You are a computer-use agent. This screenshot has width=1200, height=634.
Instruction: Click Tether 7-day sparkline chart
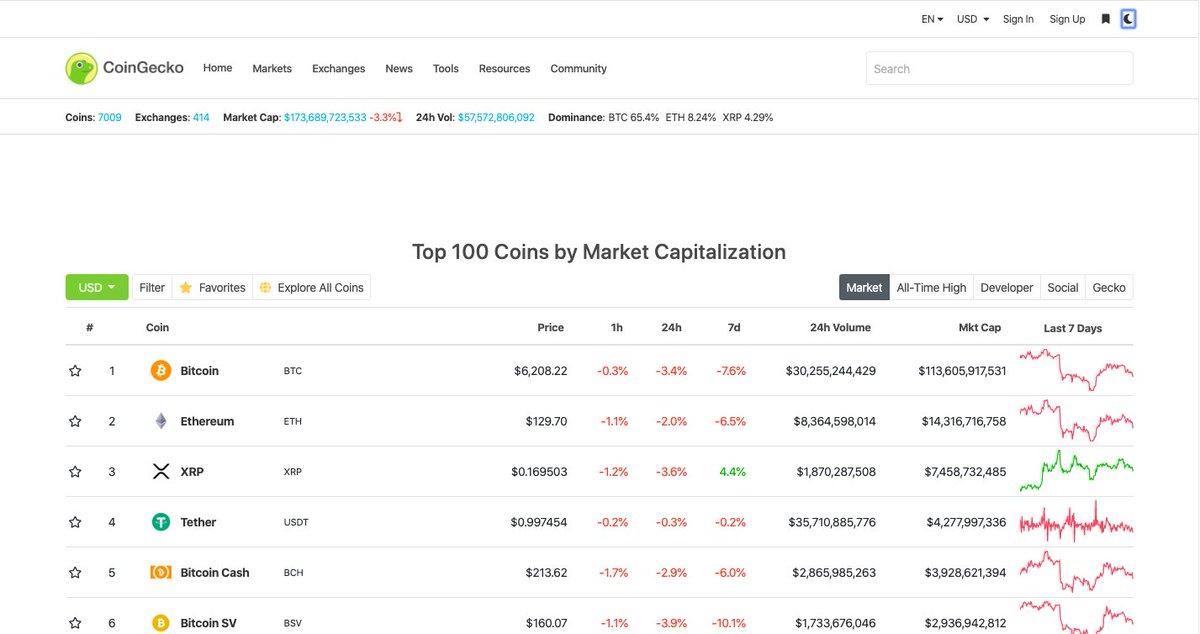[x=1076, y=522]
